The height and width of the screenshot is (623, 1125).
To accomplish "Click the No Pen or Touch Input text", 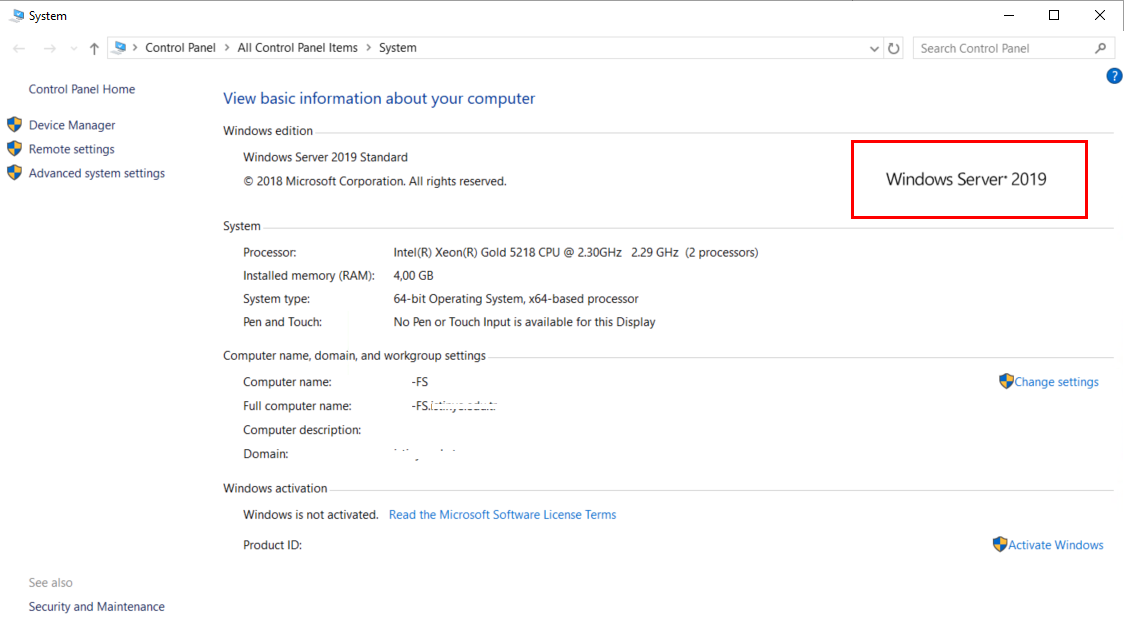I will [524, 322].
